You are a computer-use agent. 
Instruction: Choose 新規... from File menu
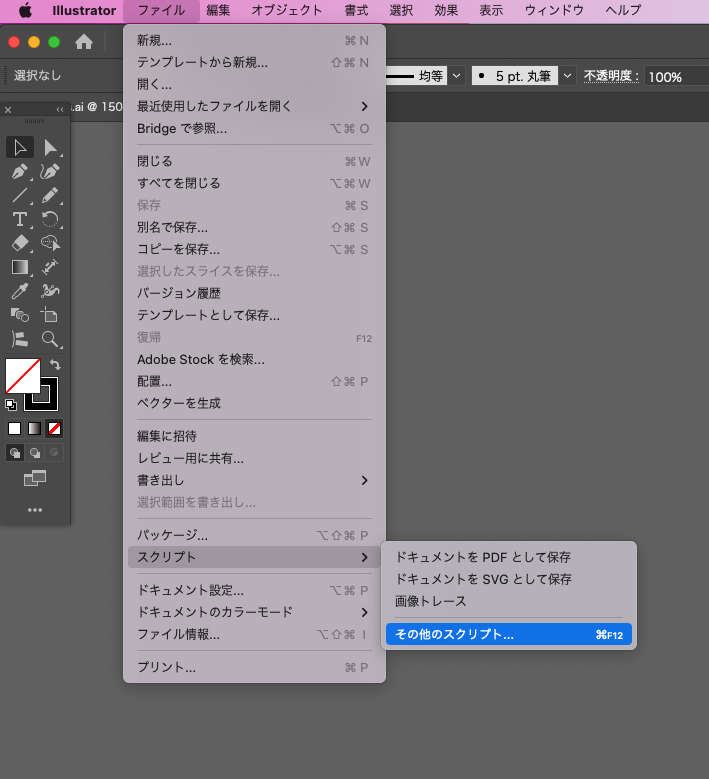click(x=254, y=41)
